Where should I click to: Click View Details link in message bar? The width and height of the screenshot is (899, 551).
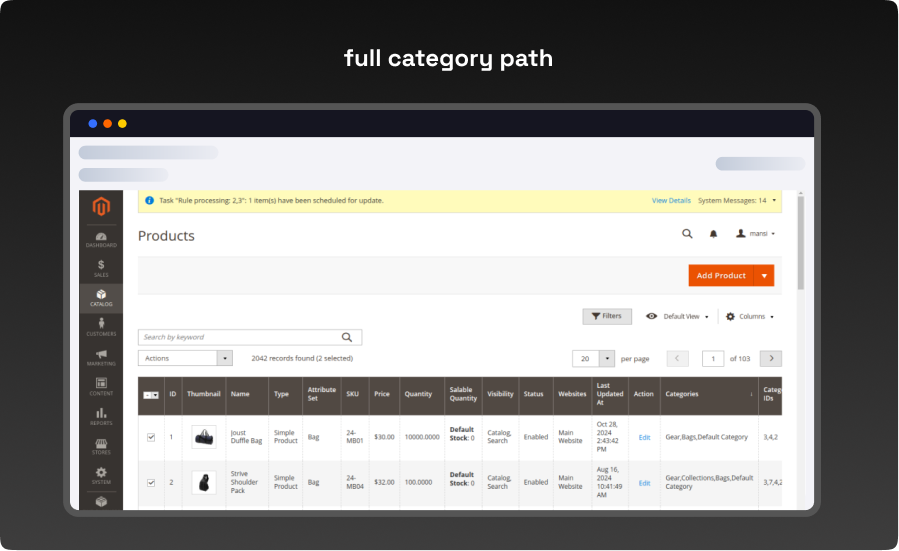pyautogui.click(x=671, y=201)
